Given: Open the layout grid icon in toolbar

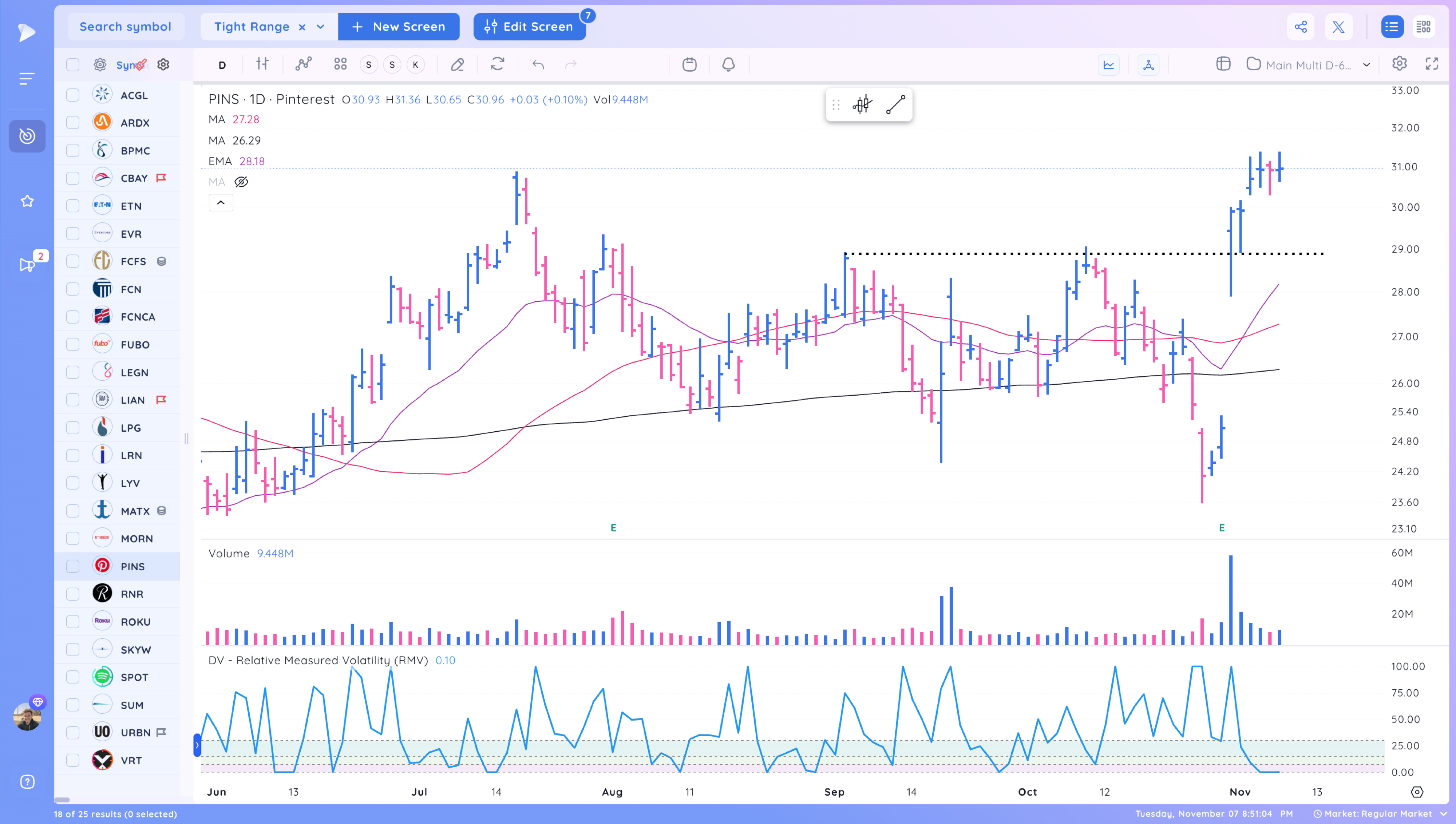Looking at the screenshot, I should coord(340,64).
